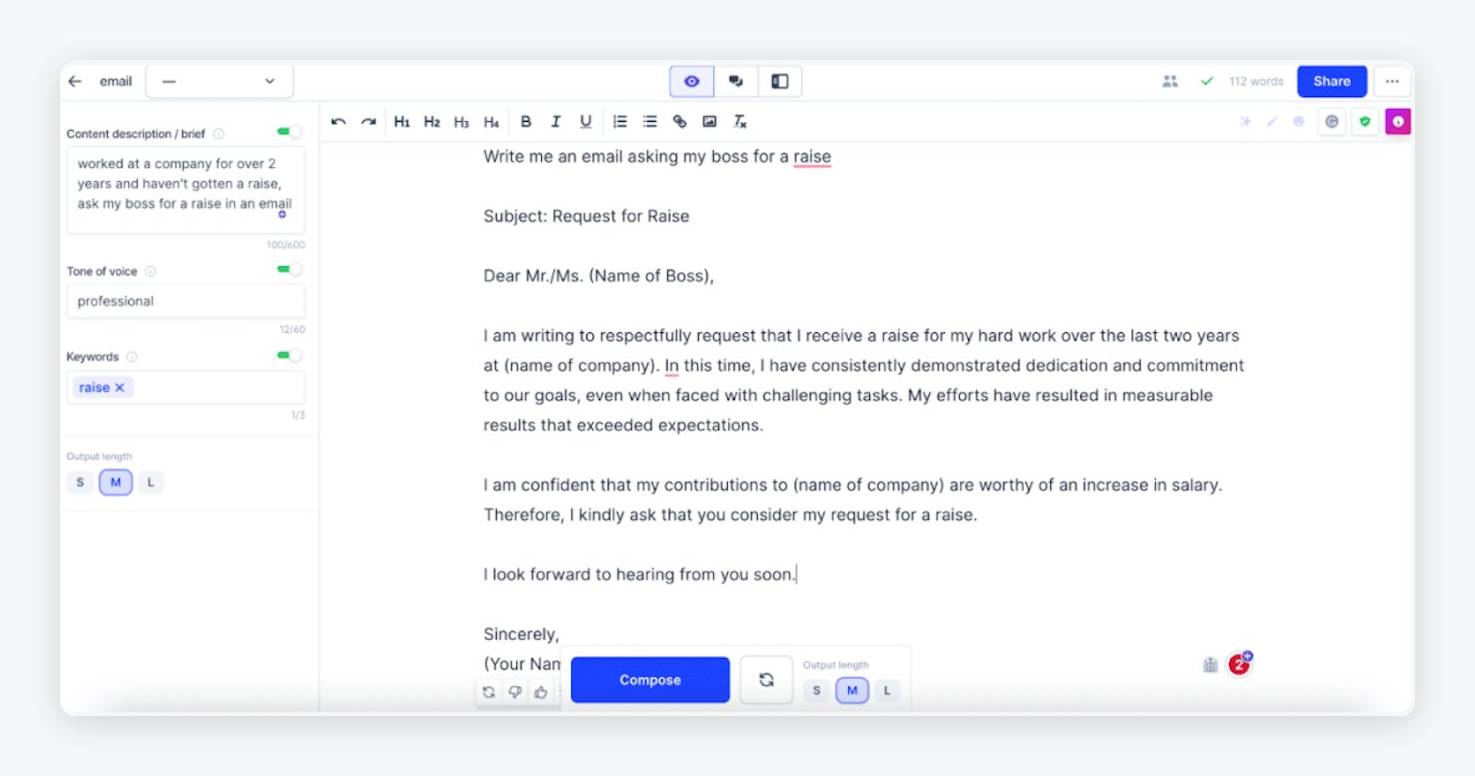Screen dimensions: 1475x776
Task: Show info for Tone of voice
Action: click(151, 271)
